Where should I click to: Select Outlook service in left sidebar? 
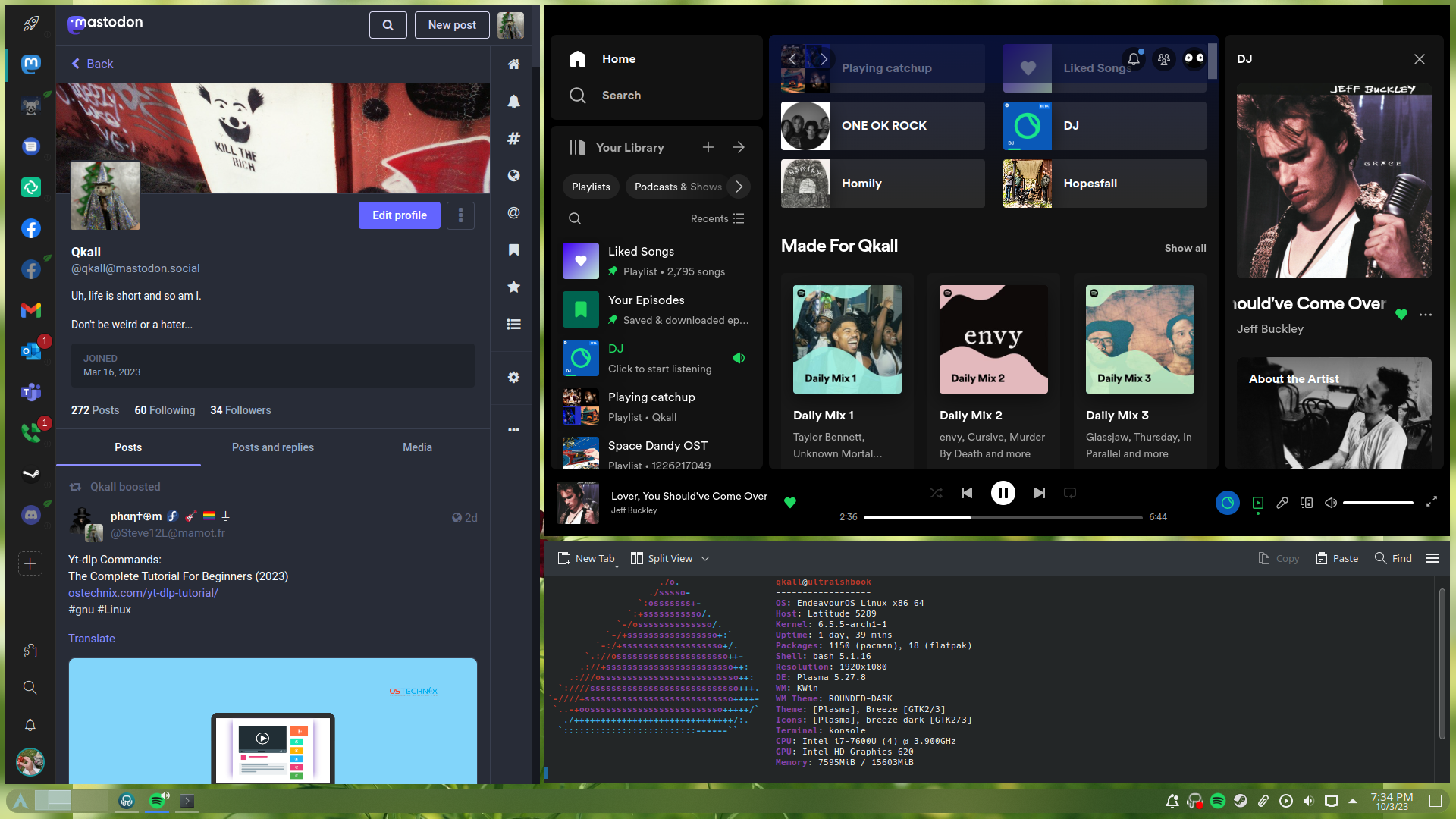click(x=30, y=351)
